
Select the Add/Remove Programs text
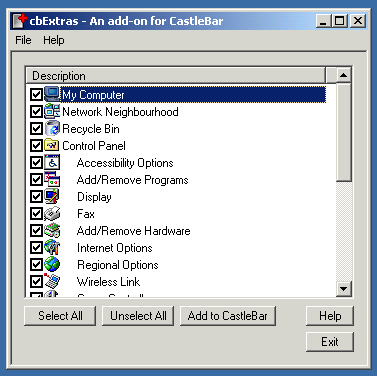click(x=132, y=180)
